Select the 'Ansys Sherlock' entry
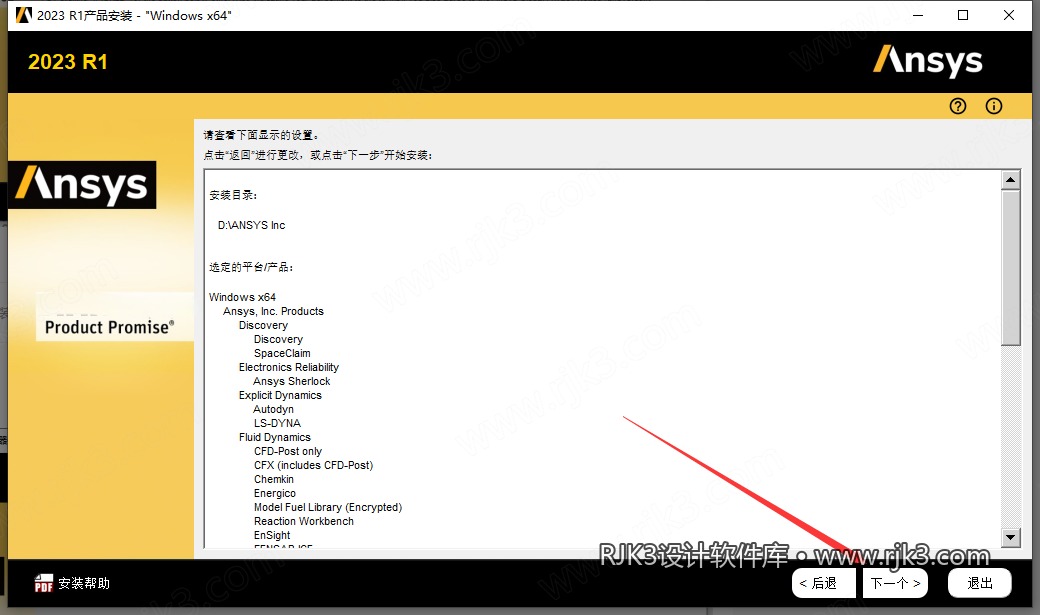Screen dimensions: 1040x615 click(x=291, y=381)
